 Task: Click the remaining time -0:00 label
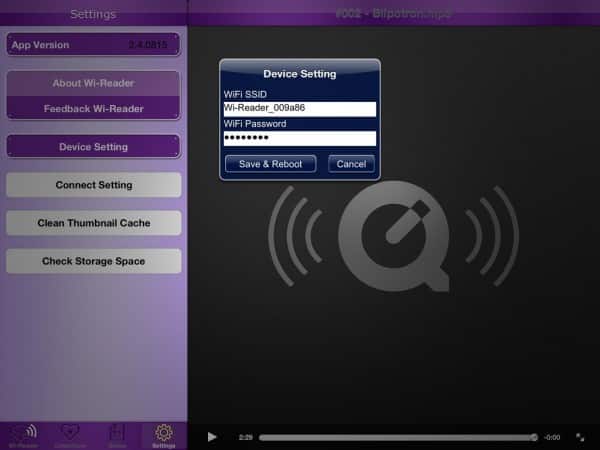[552, 437]
